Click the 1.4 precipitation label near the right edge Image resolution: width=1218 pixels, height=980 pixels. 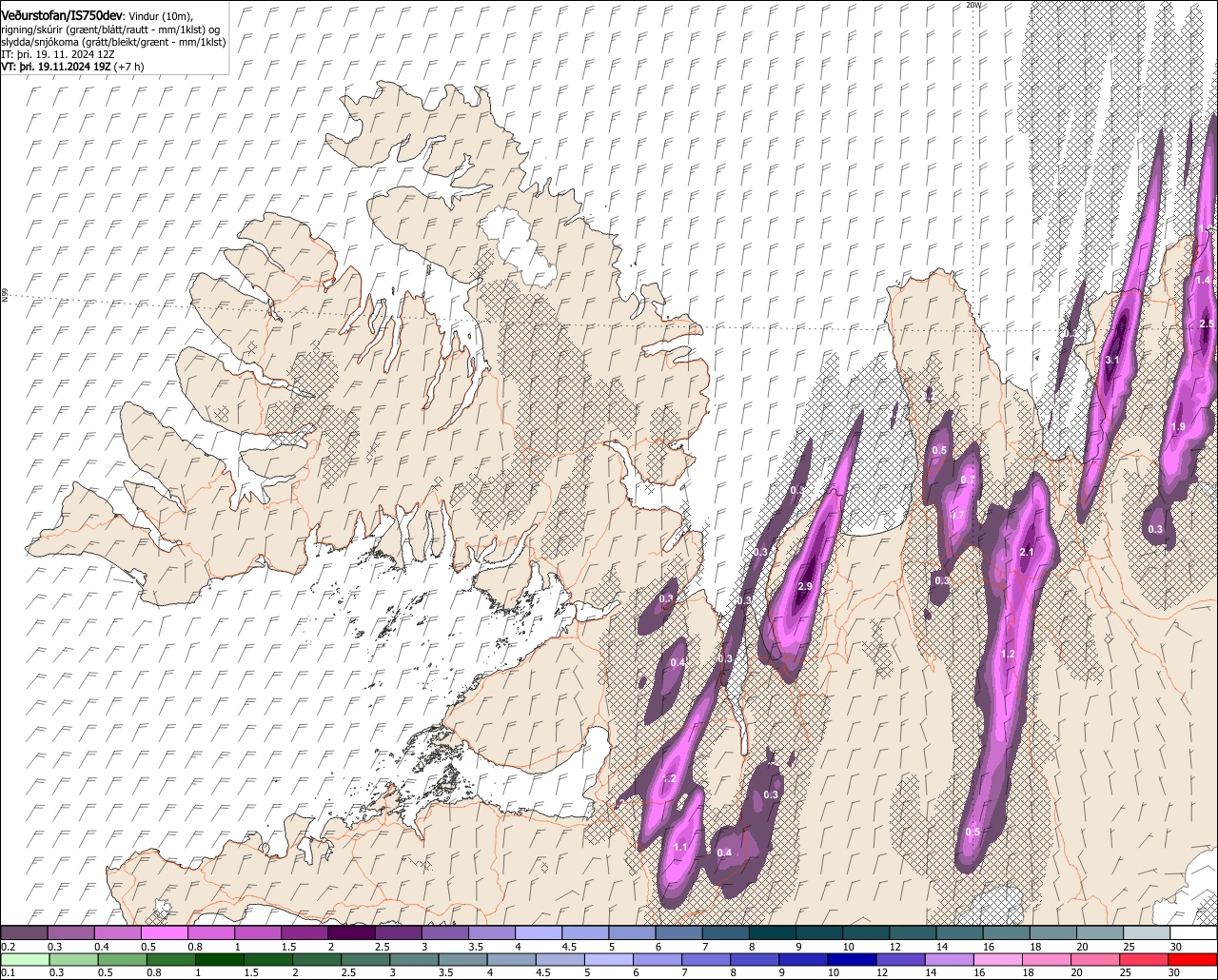(x=1203, y=281)
